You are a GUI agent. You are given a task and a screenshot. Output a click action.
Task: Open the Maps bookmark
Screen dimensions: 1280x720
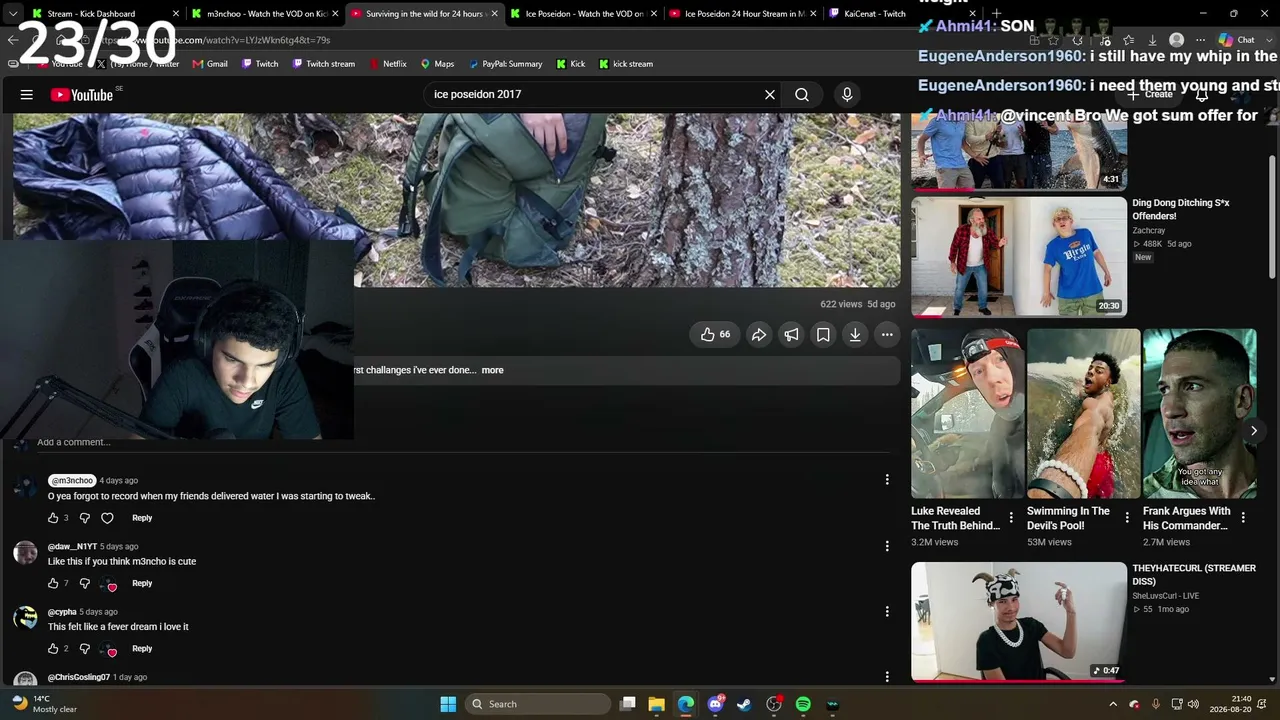[437, 64]
